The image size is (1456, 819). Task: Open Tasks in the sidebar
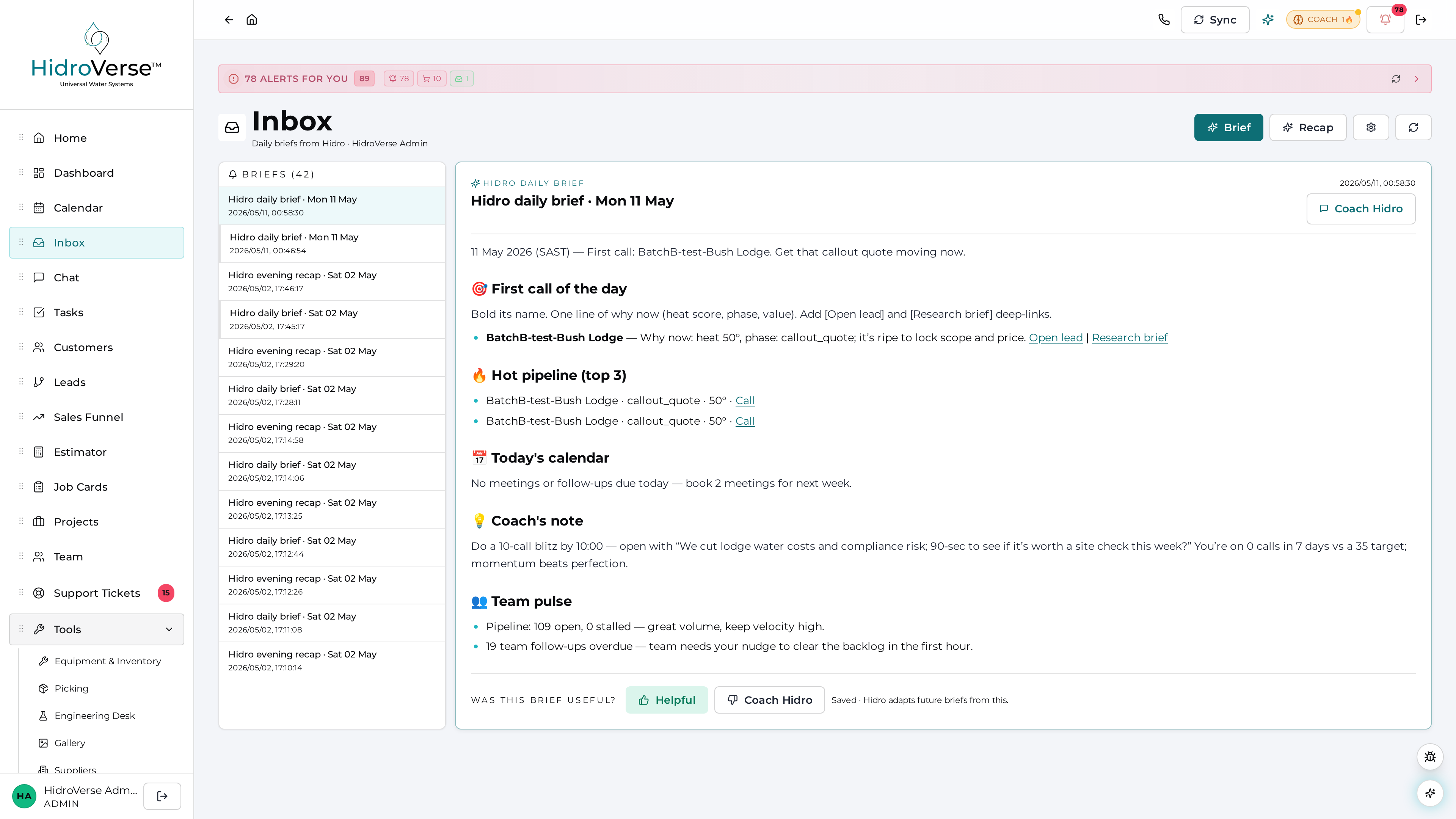pyautogui.click(x=97, y=312)
